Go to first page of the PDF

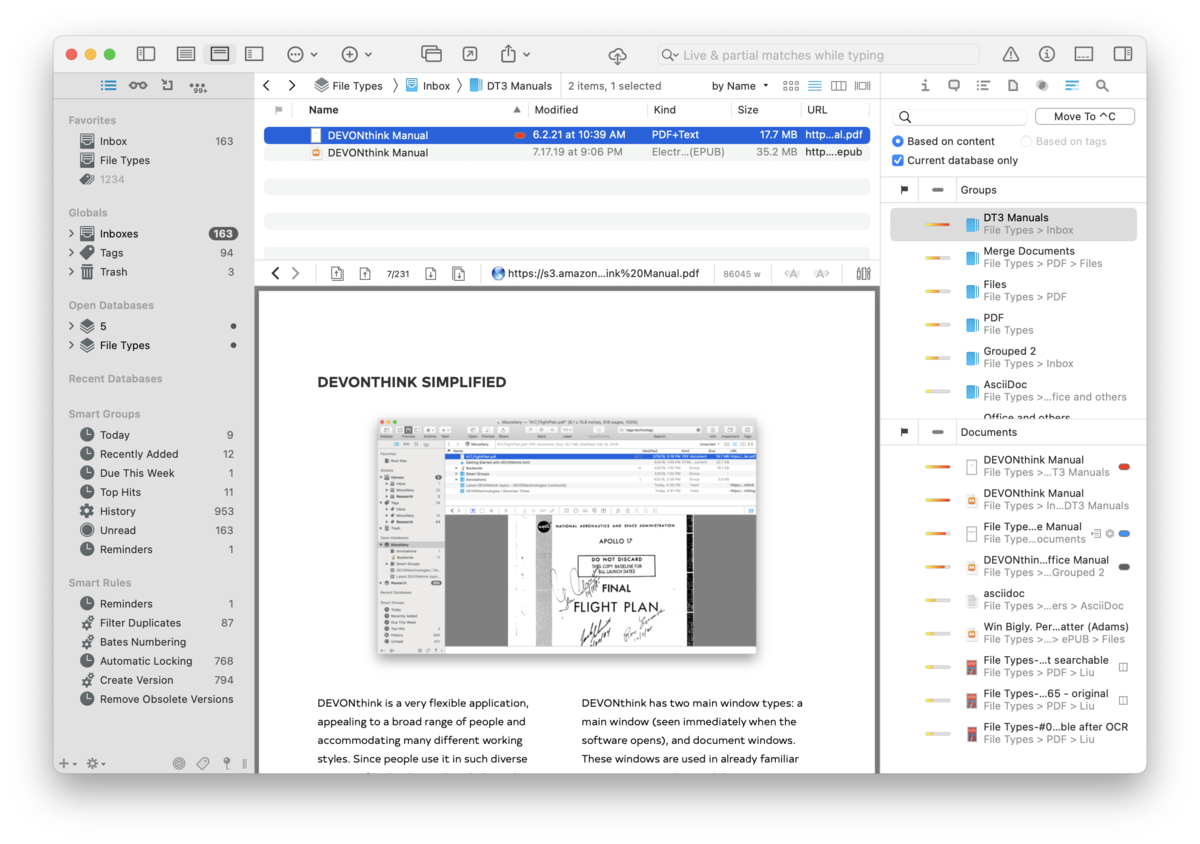point(338,273)
